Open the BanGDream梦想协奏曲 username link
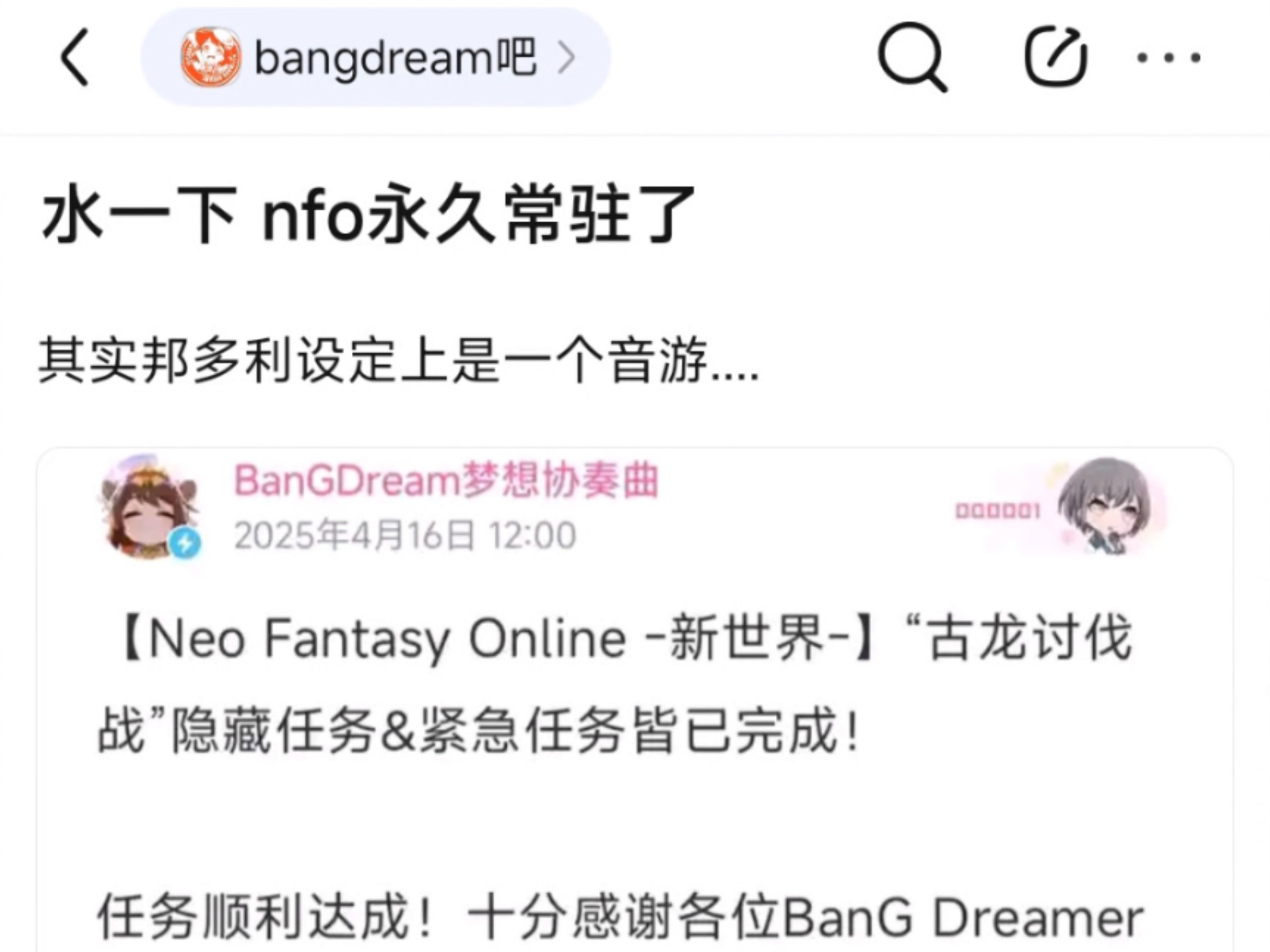Screen dimensions: 1270x952 tap(446, 481)
